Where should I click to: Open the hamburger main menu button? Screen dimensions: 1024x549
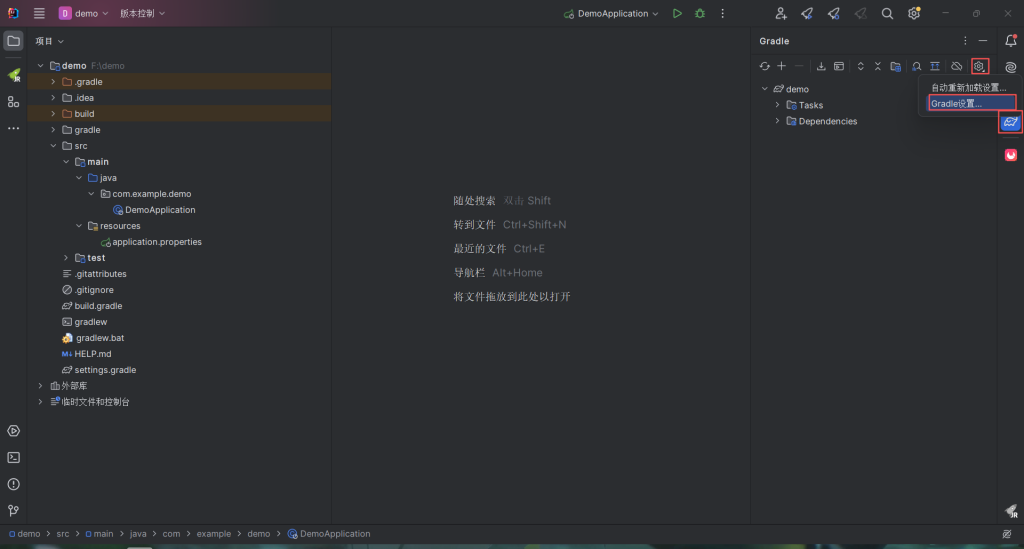(x=39, y=14)
